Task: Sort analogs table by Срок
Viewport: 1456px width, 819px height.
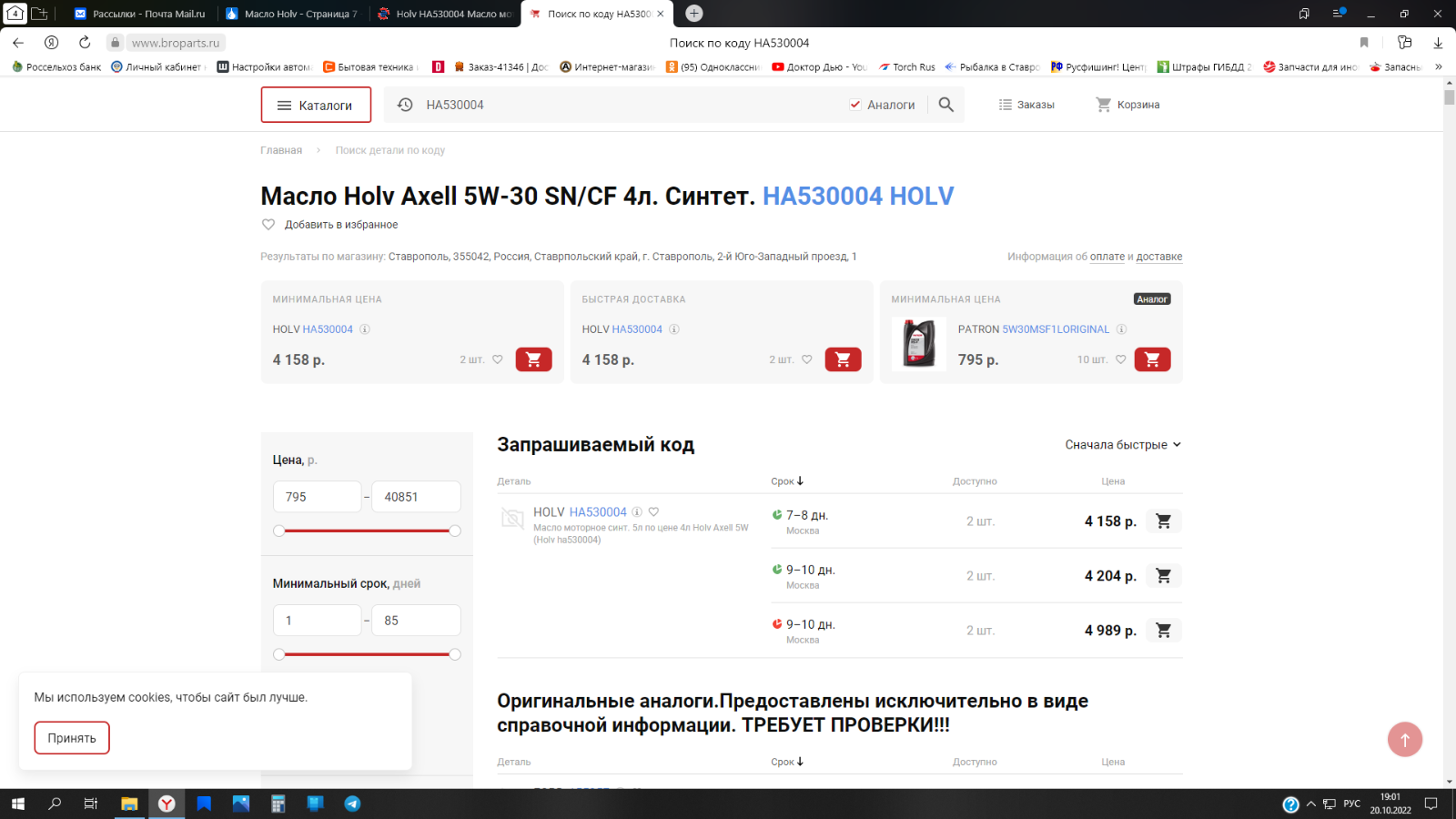Action: tap(787, 762)
